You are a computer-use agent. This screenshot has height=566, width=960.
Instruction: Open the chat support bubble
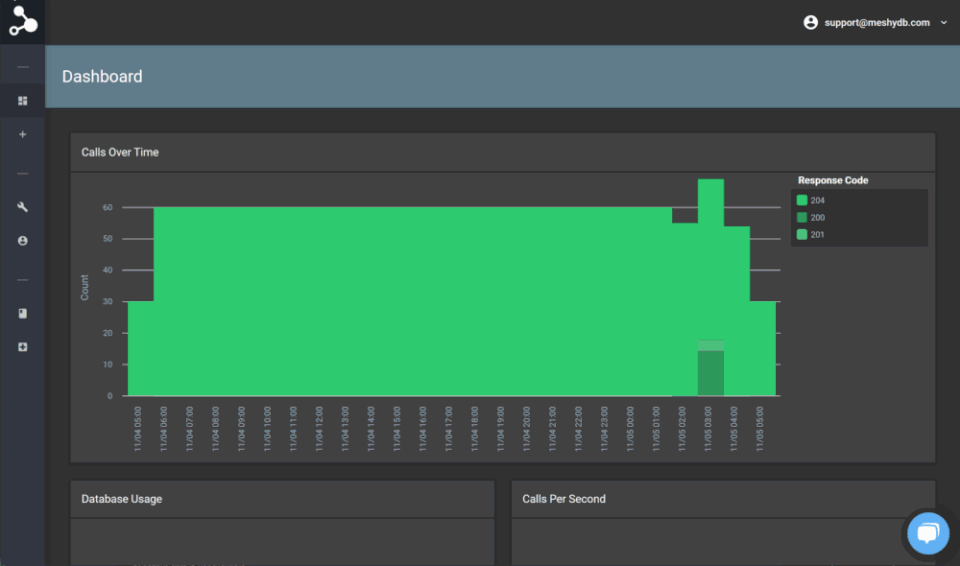click(x=928, y=534)
